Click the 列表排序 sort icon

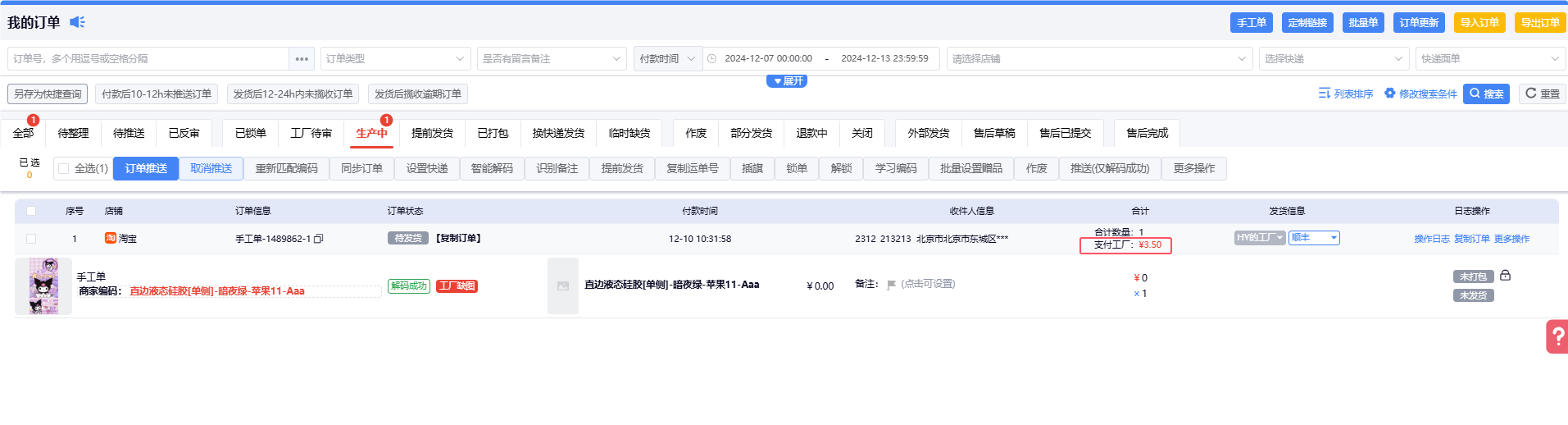(x=1324, y=94)
